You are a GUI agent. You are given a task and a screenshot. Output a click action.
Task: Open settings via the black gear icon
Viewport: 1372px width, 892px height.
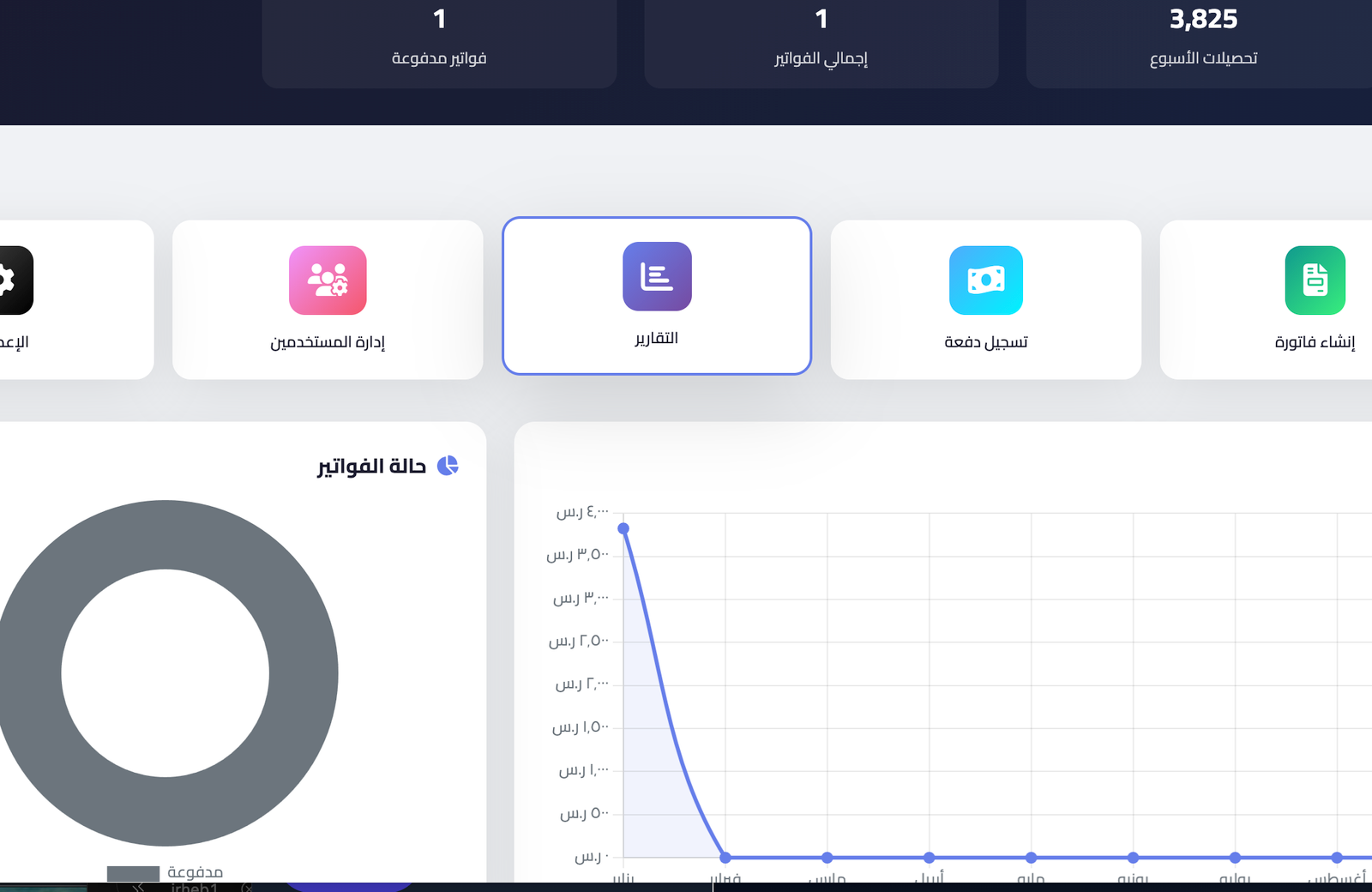point(10,280)
